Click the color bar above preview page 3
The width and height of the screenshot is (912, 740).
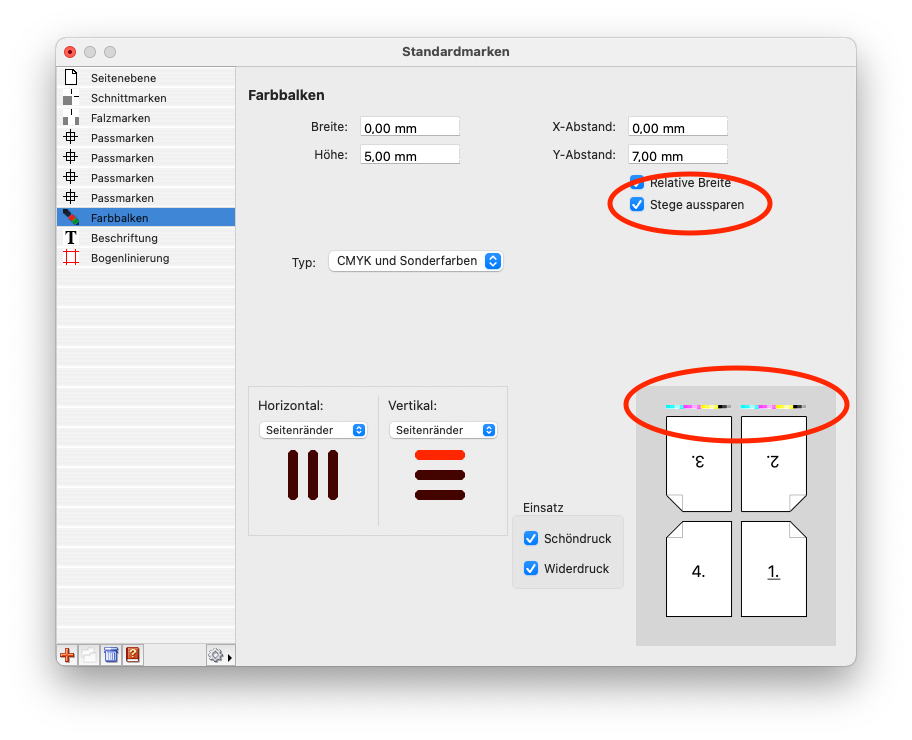point(699,407)
